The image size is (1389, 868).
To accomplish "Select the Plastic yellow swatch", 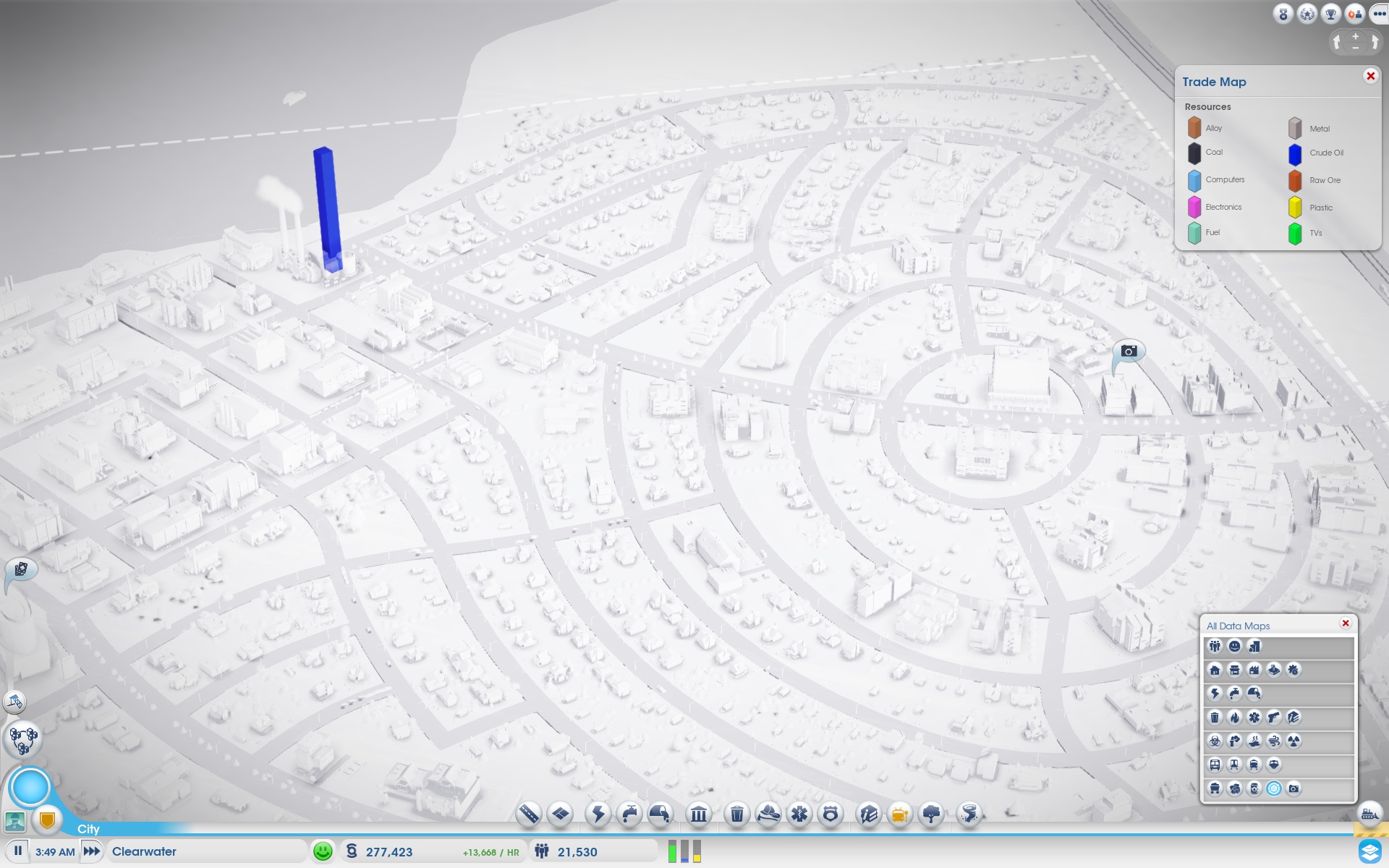I will (1295, 208).
